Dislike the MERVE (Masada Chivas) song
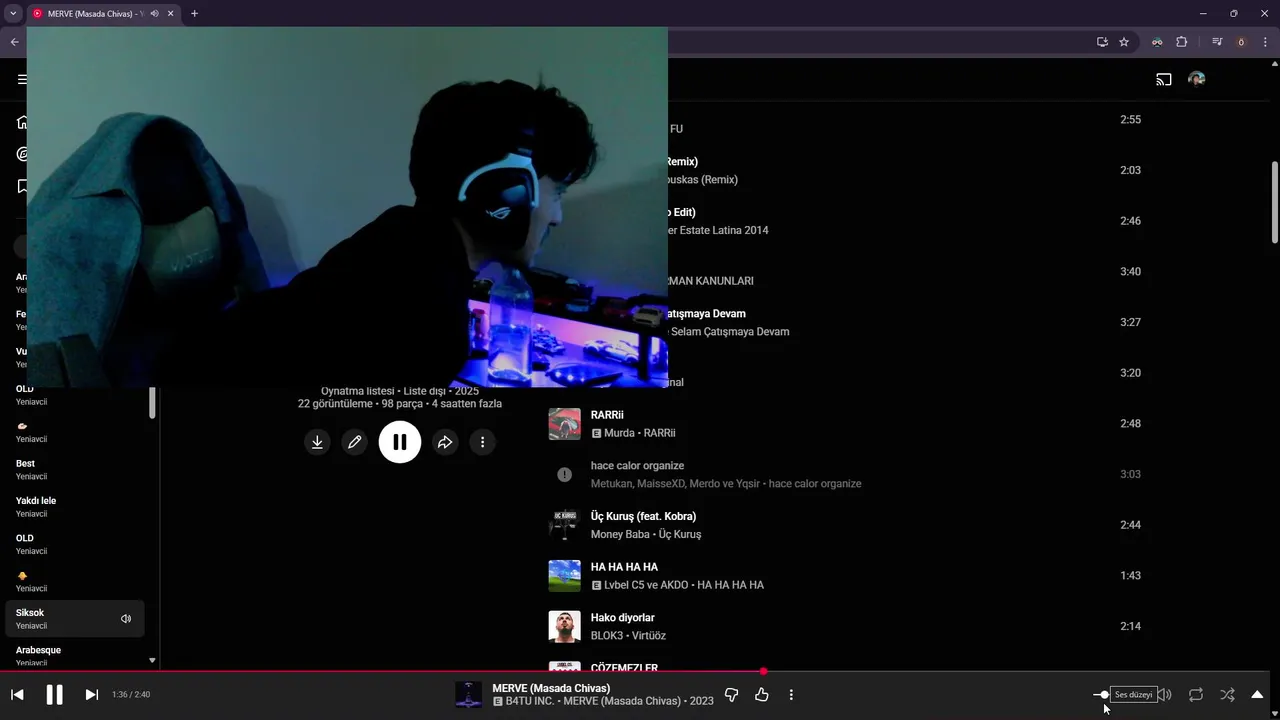 tap(731, 694)
